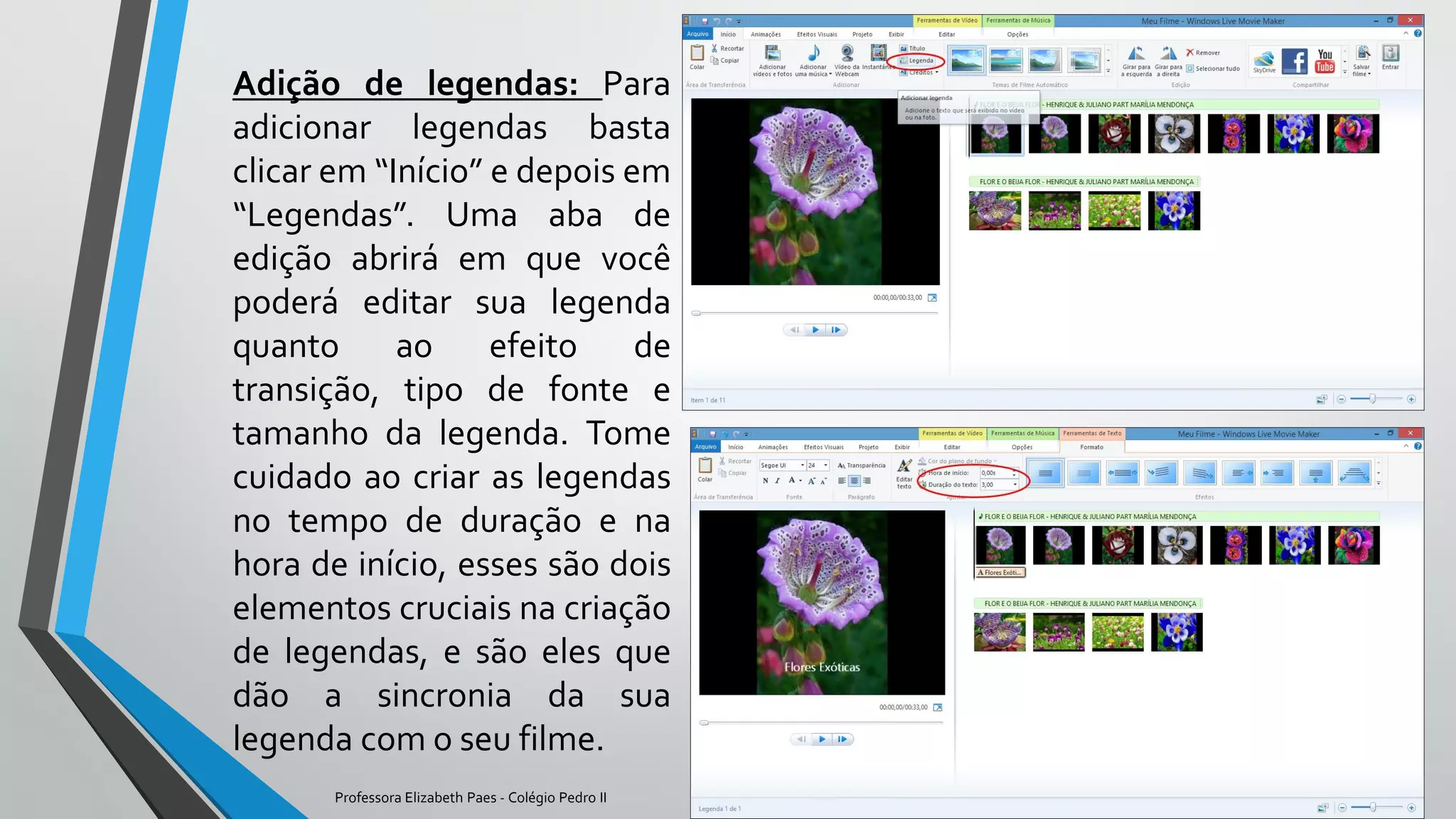Share the movie via YouTube icon

point(1325,61)
